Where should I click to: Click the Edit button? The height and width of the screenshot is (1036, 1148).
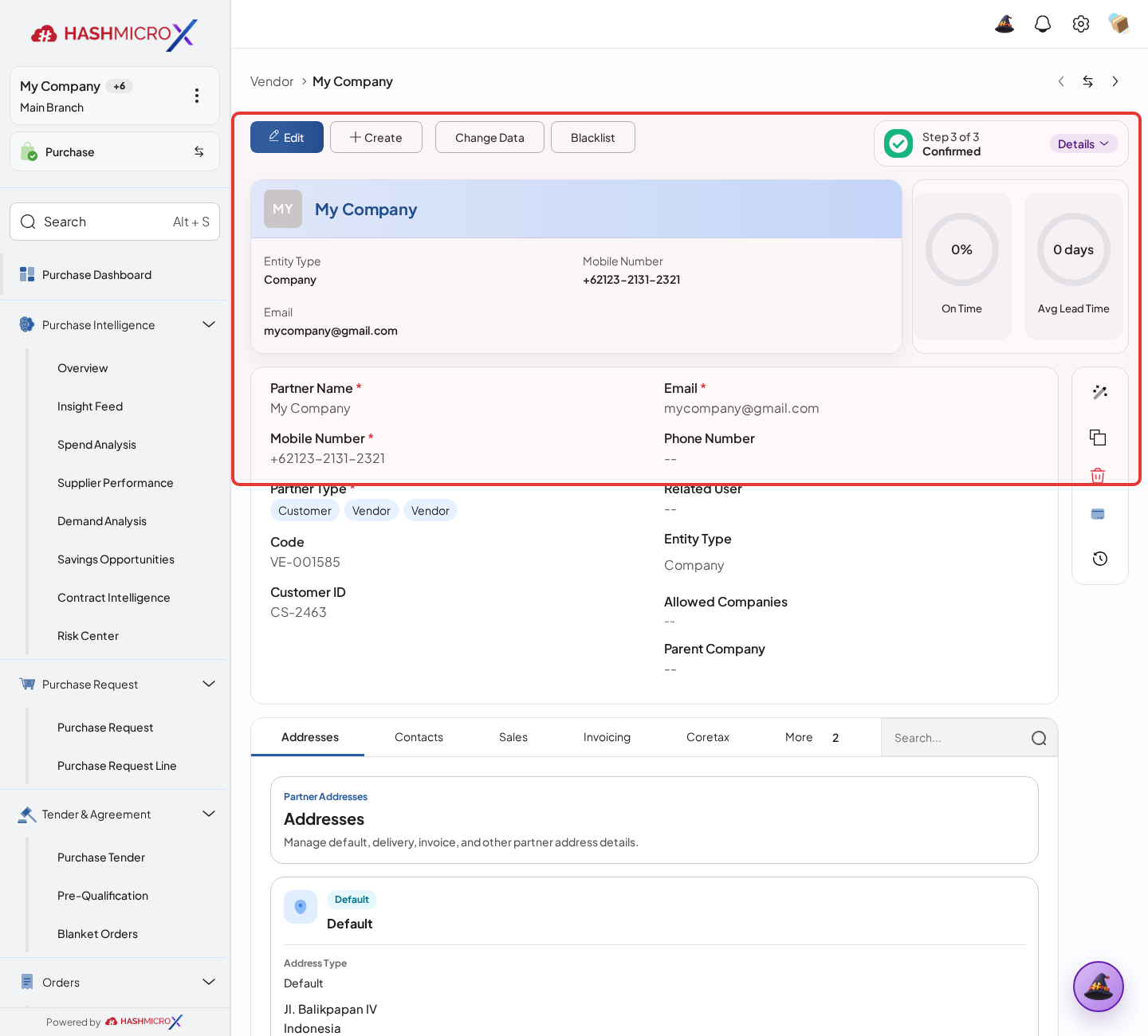tap(287, 137)
